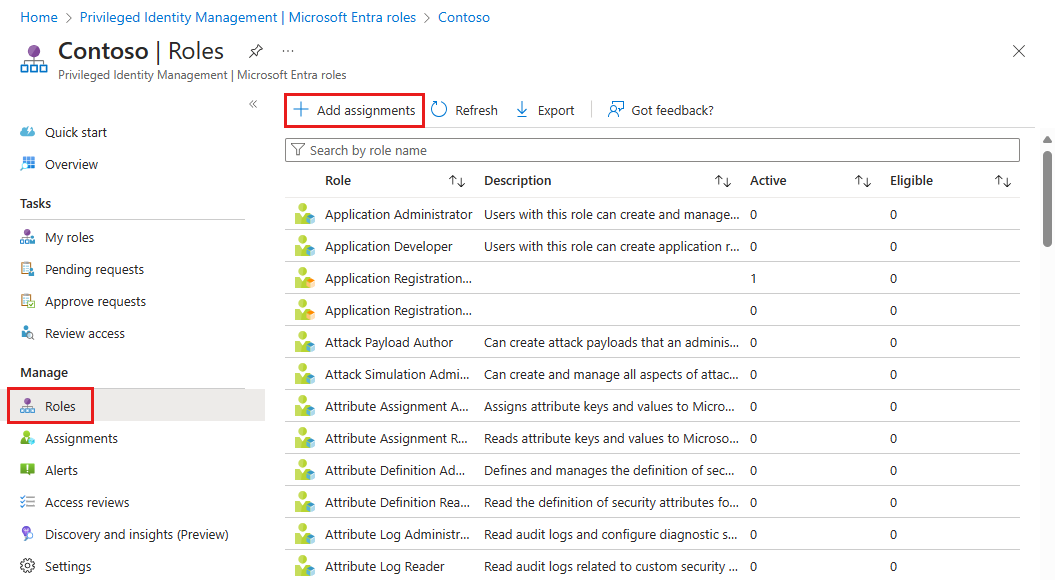Navigate to Home via the breadcrumb
This screenshot has width=1055, height=580.
click(39, 17)
